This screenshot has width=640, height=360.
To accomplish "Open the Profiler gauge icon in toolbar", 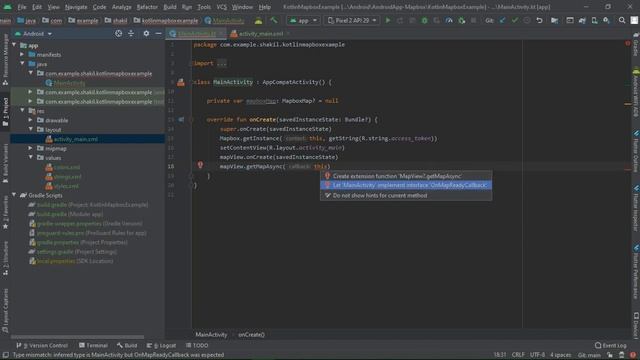I will pyautogui.click(x=449, y=20).
